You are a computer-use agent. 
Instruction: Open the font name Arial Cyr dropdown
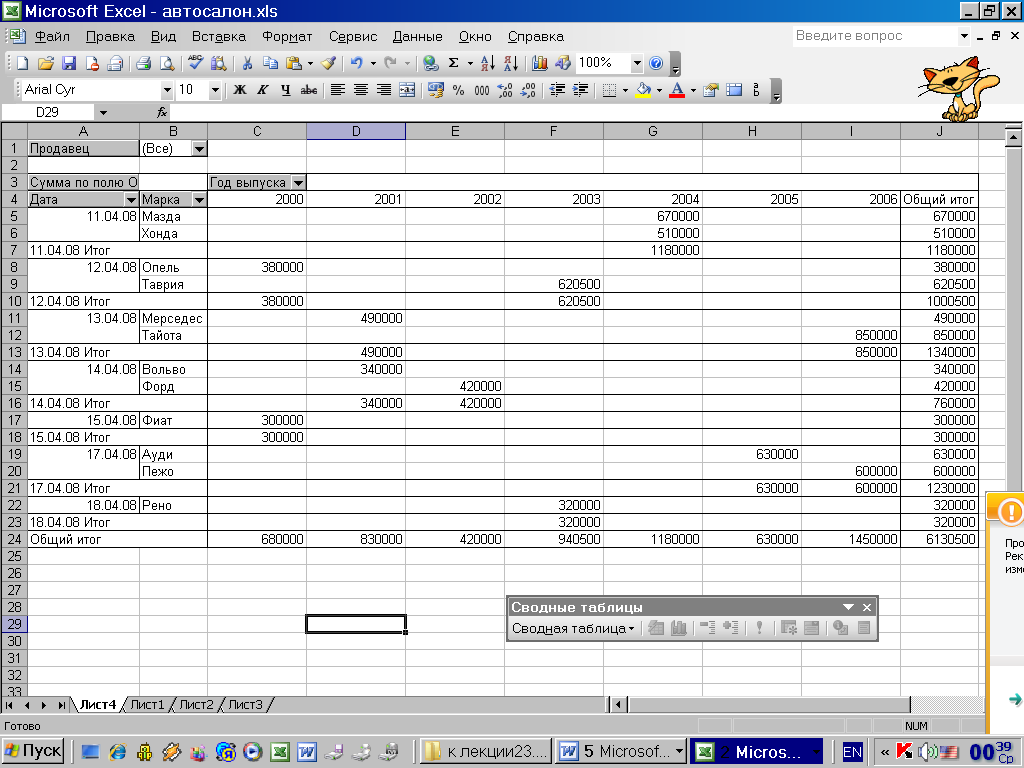[167, 90]
